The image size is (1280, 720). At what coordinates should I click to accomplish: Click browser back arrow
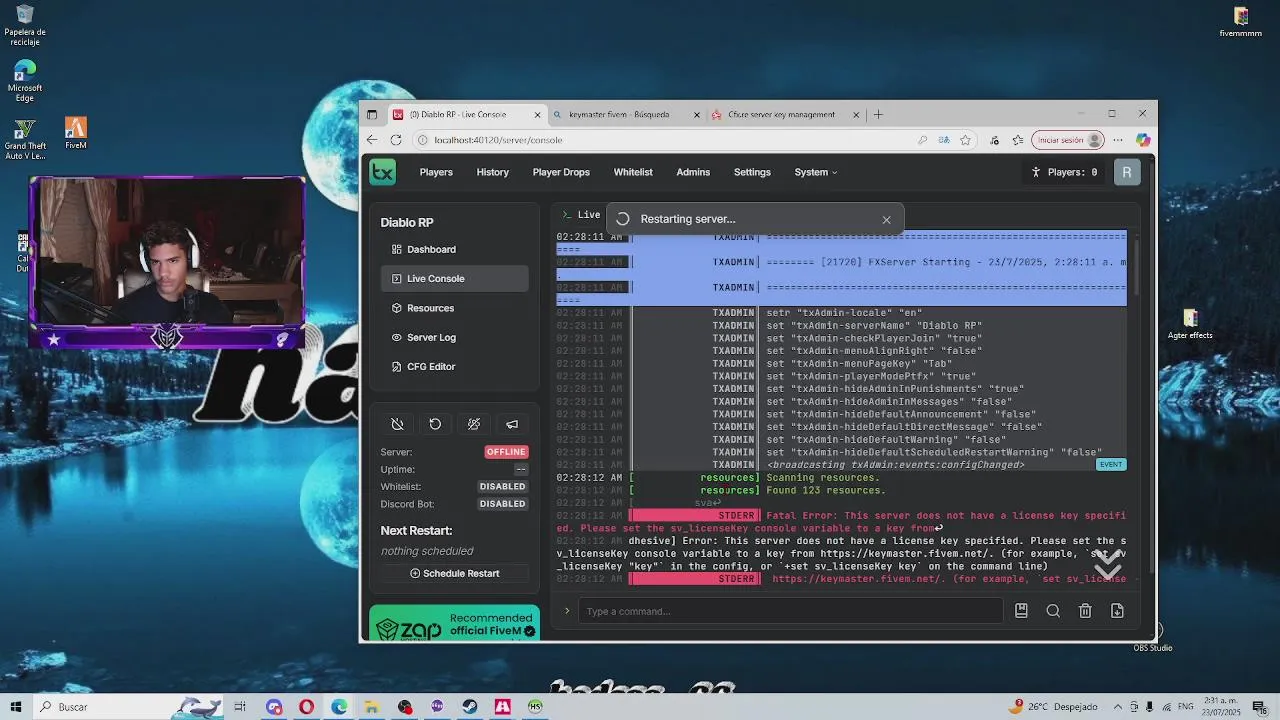pyautogui.click(x=372, y=140)
